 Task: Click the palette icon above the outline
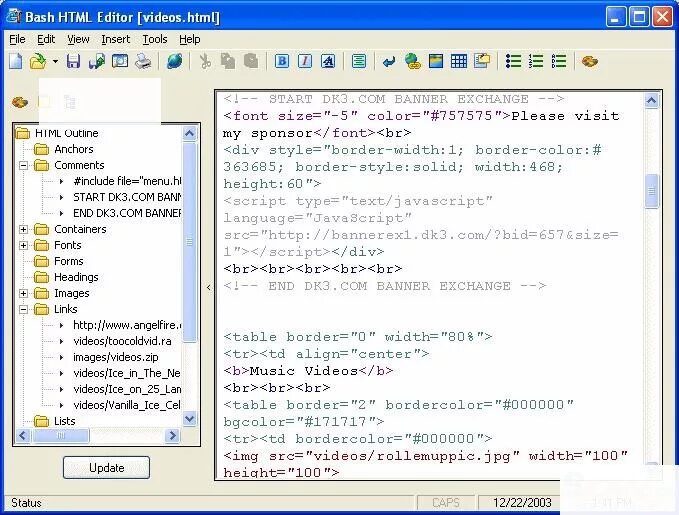pyautogui.click(x=19, y=102)
